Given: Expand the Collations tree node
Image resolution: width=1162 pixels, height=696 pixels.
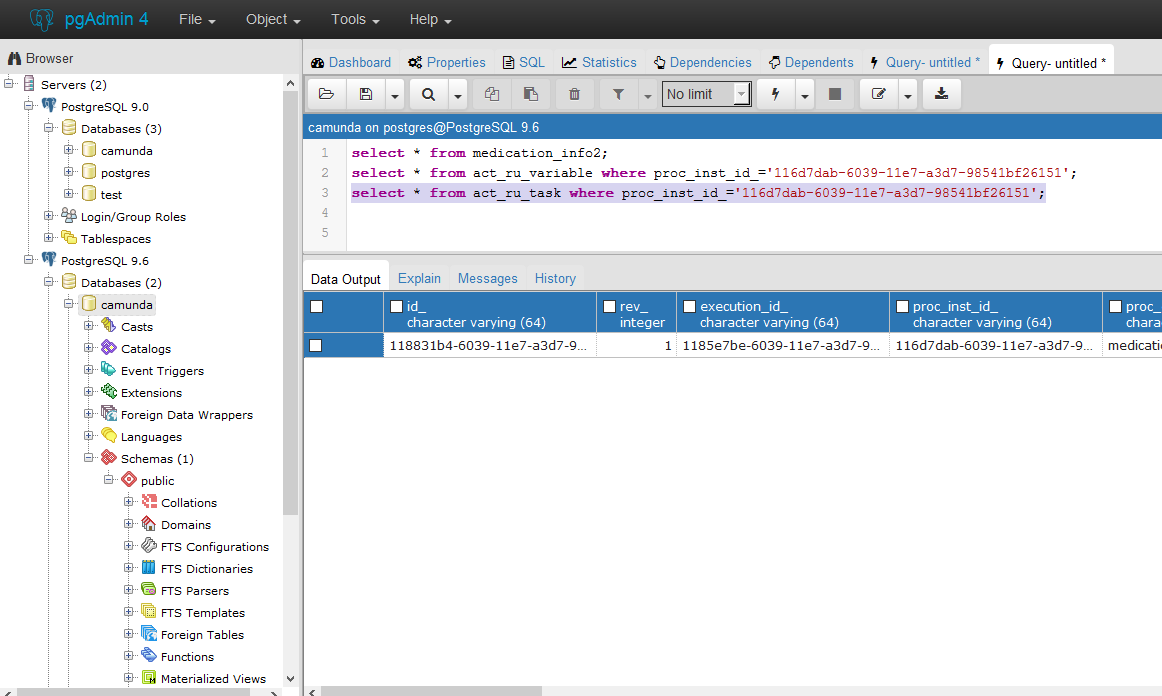Looking at the screenshot, I should coord(129,502).
